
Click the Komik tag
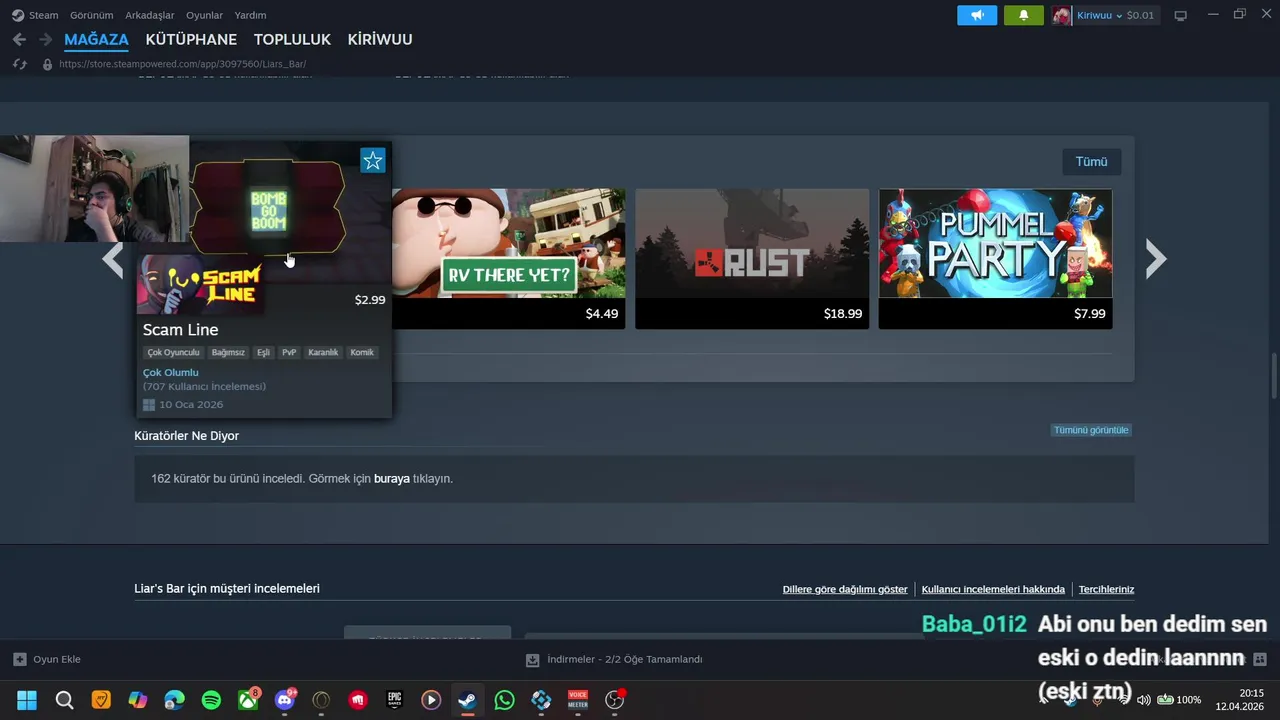point(362,353)
